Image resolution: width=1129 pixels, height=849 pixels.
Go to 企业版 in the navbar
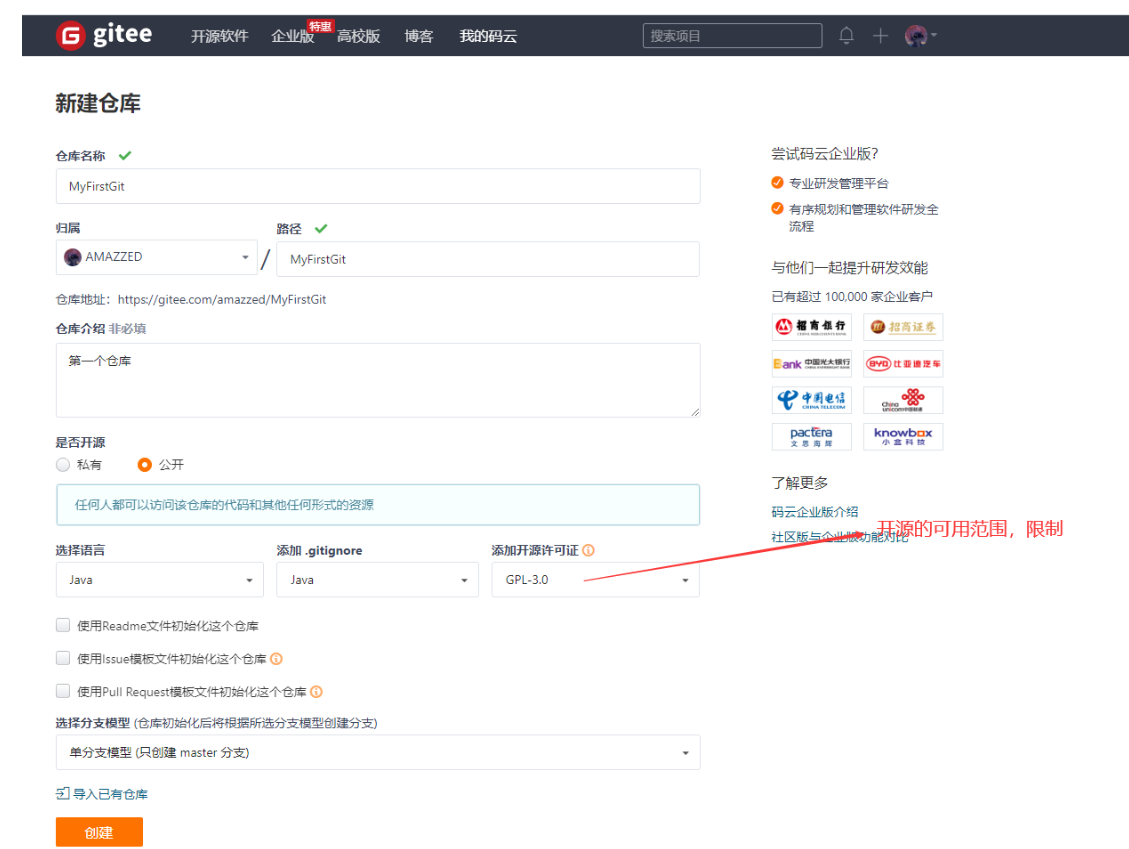pyautogui.click(x=293, y=36)
